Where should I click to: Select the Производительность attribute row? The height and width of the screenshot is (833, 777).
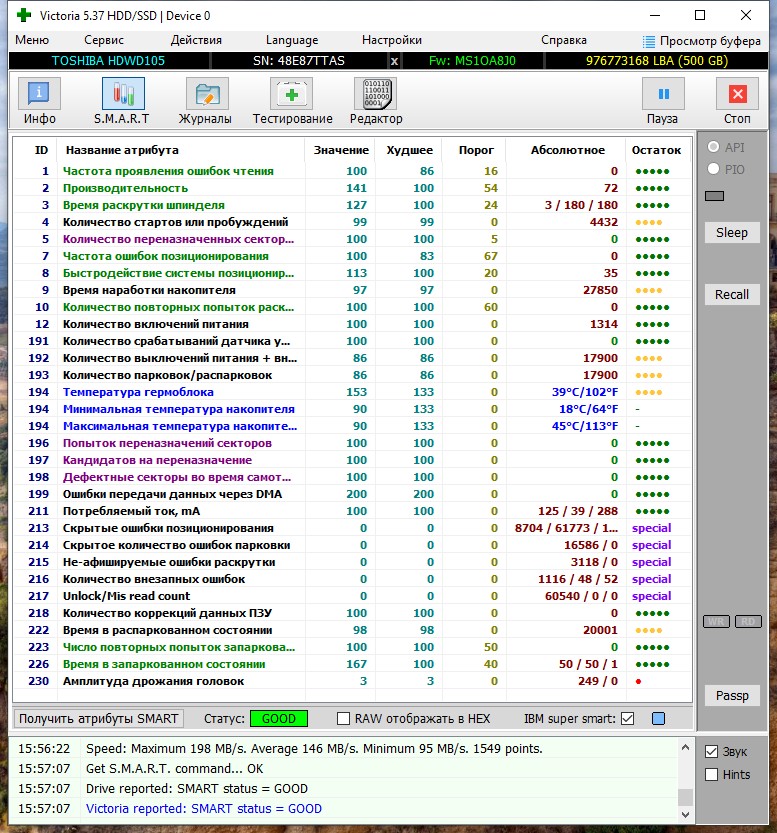[353, 188]
